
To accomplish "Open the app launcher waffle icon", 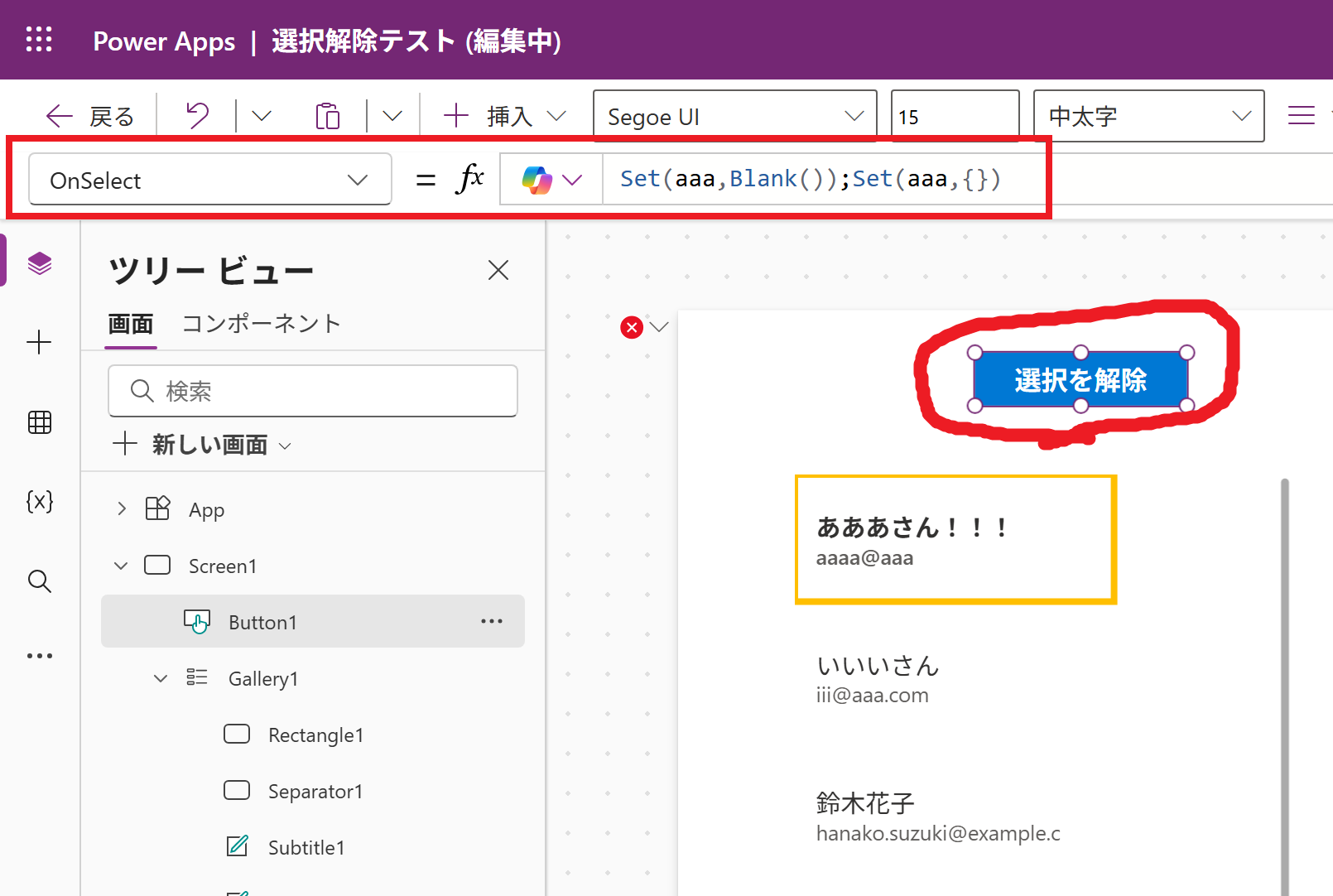I will click(39, 40).
